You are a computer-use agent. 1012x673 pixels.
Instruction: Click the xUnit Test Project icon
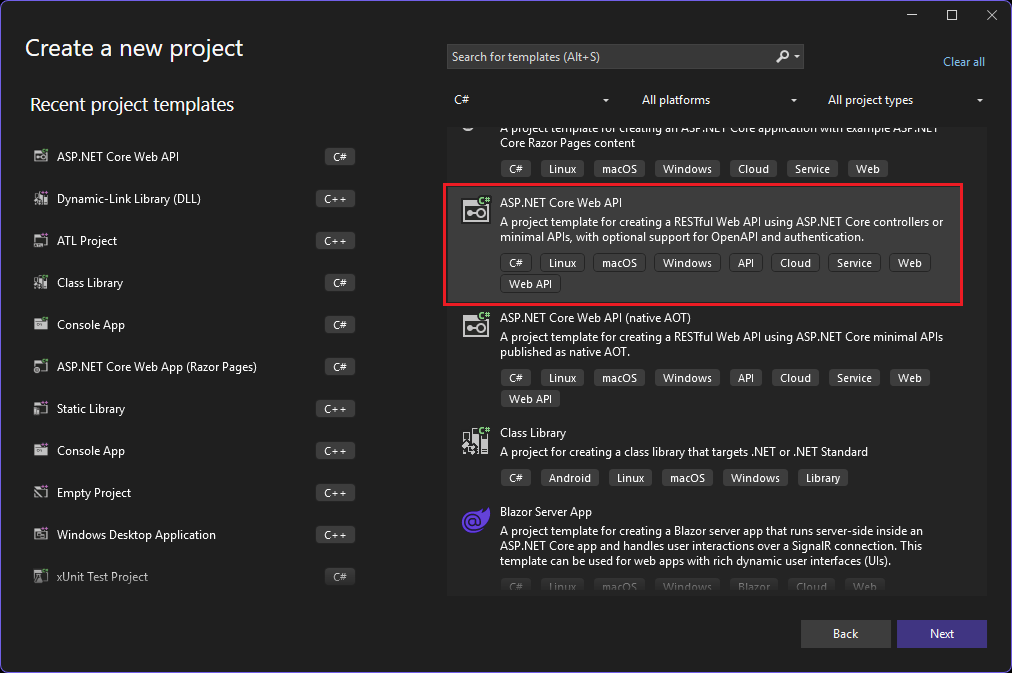tap(41, 576)
